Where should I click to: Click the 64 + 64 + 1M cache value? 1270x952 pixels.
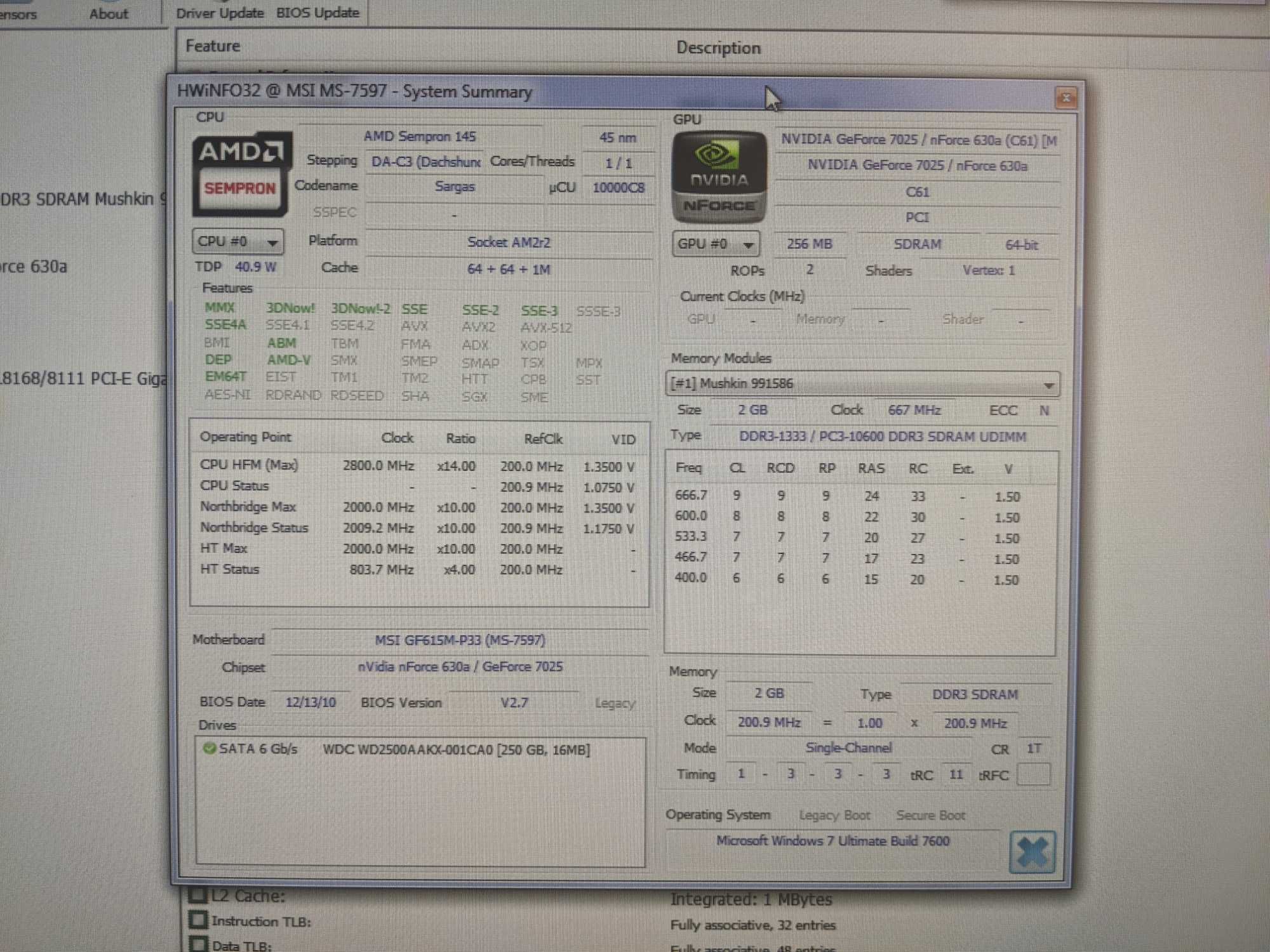coord(509,269)
